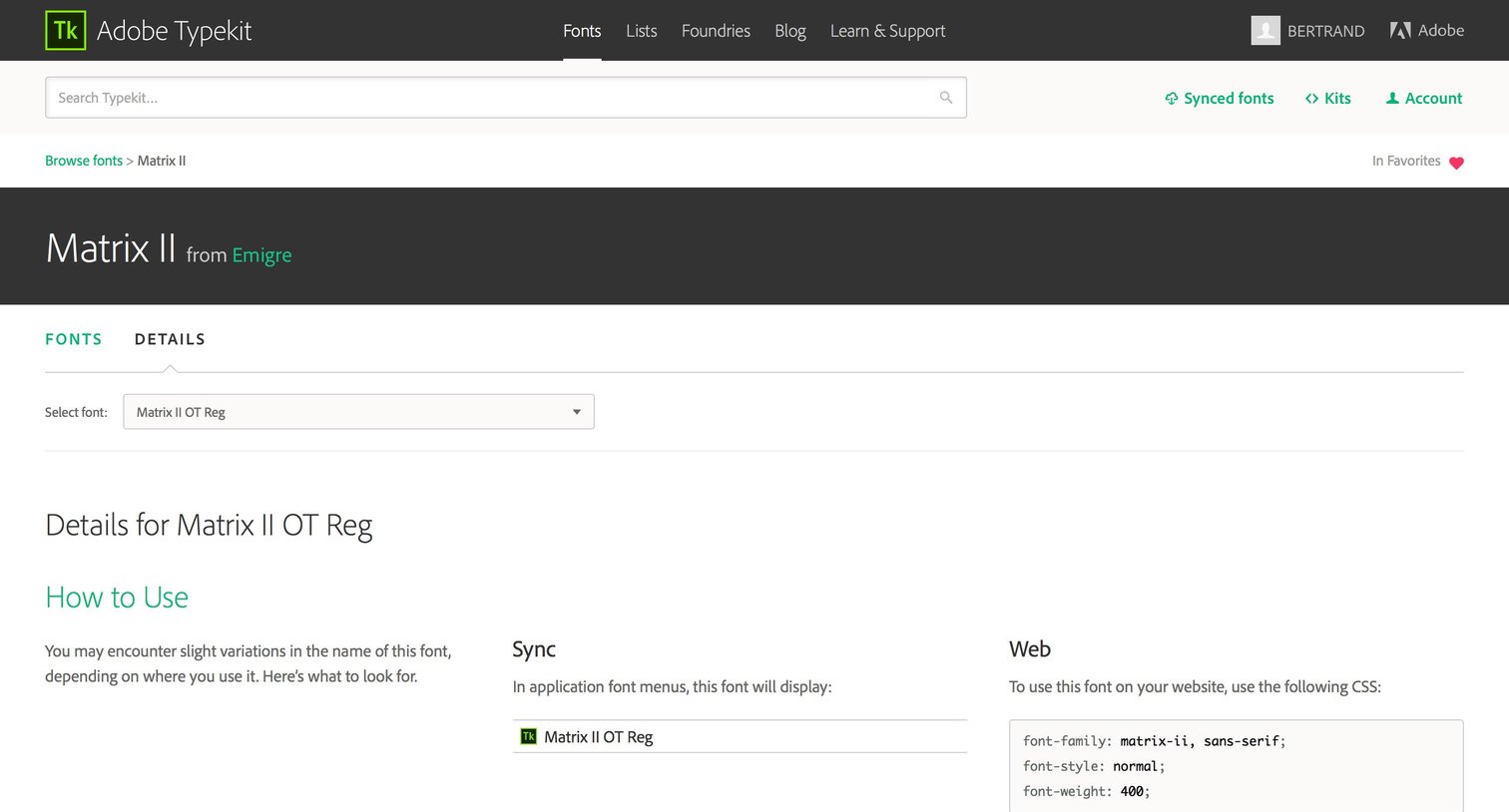
Task: Click the Kits code brackets icon
Action: 1311,99
